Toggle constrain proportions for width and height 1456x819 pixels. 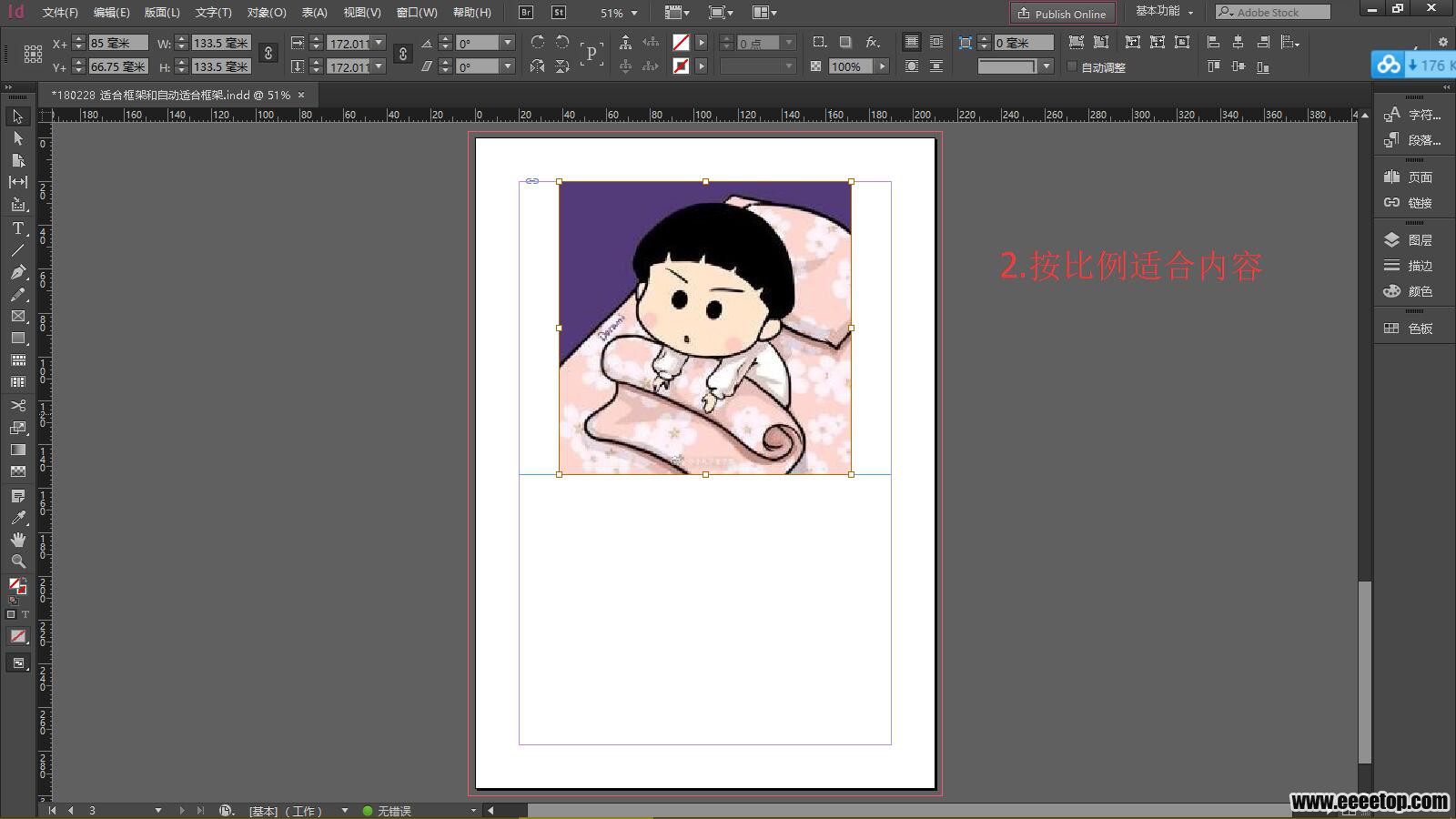click(268, 54)
